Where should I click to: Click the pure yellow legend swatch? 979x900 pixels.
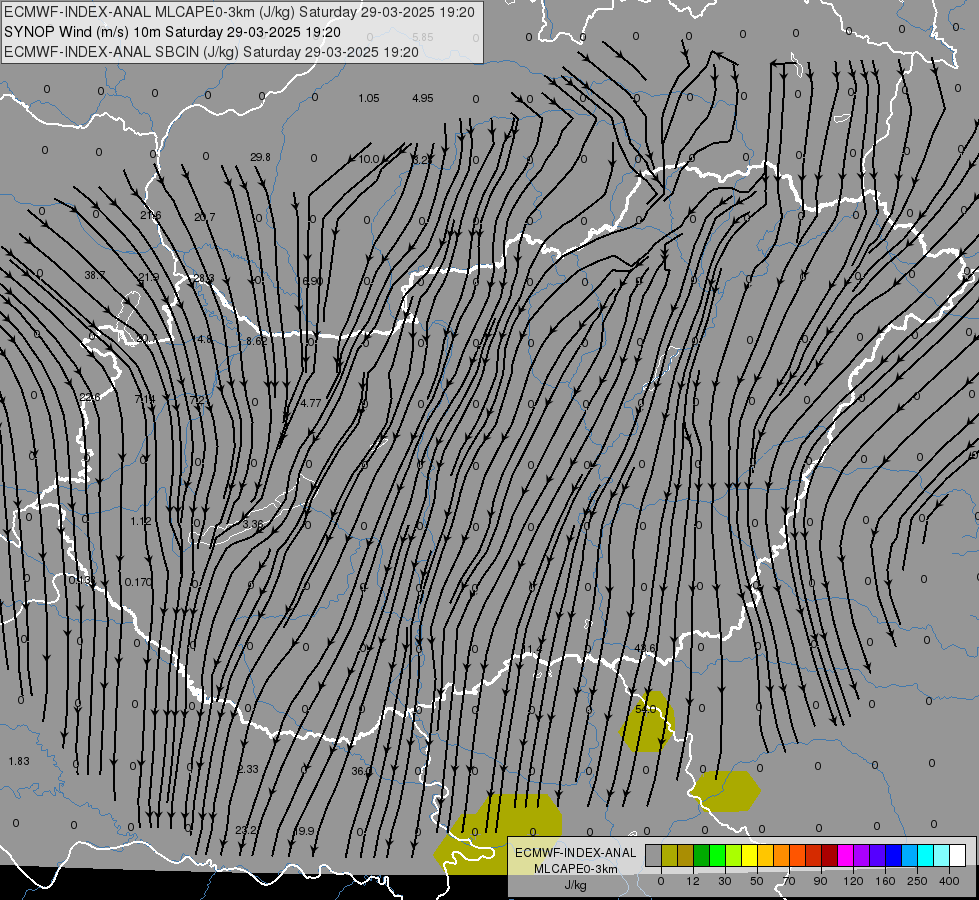coord(750,855)
